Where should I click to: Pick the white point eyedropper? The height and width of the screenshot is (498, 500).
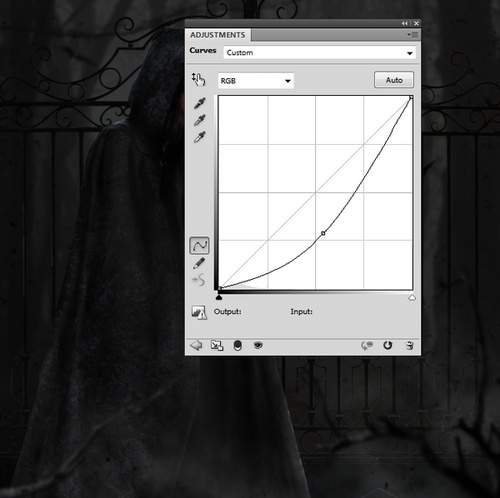pyautogui.click(x=200, y=137)
